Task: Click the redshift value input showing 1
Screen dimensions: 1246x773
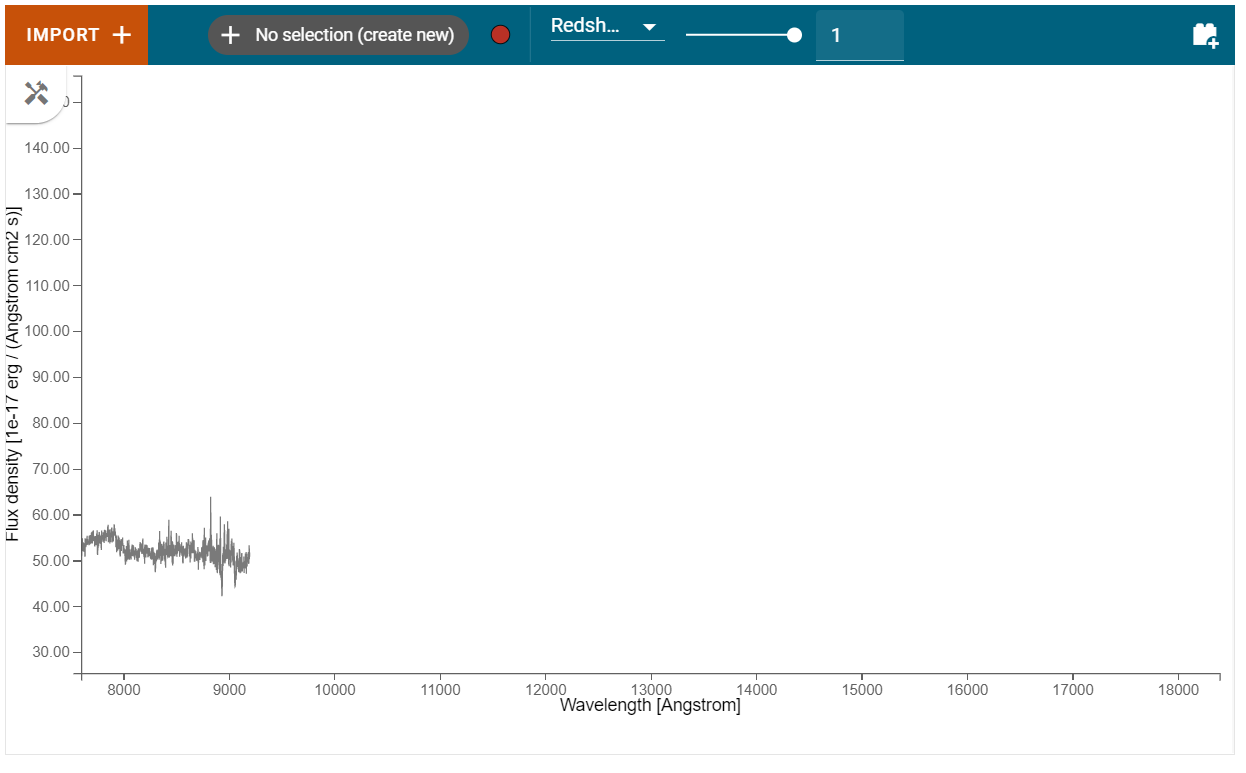Action: point(860,34)
